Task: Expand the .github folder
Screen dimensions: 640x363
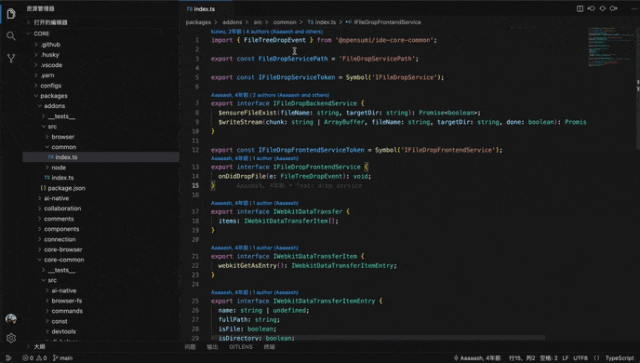Action: coord(51,45)
